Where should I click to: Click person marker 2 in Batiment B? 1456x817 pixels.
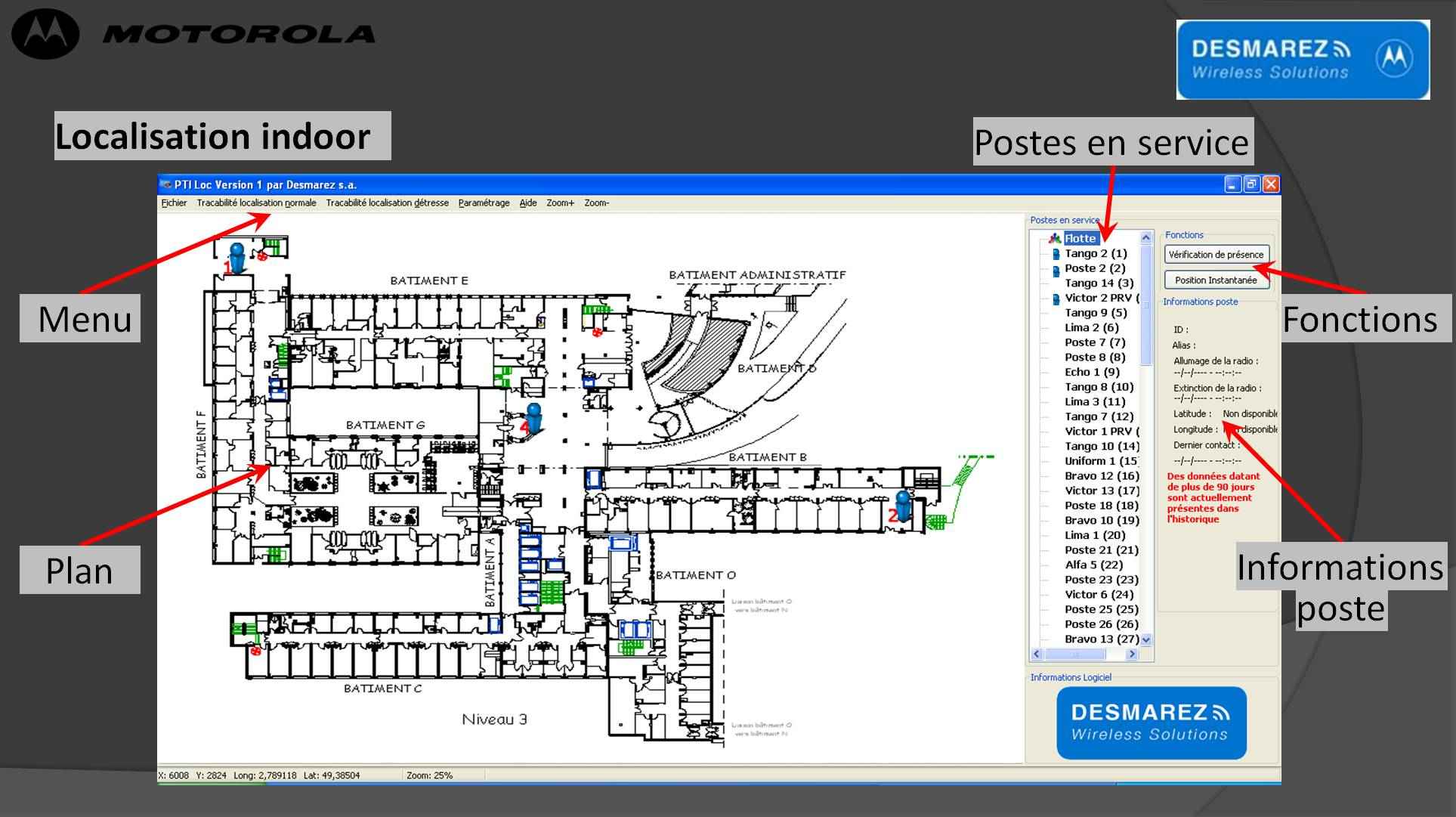pyautogui.click(x=902, y=505)
